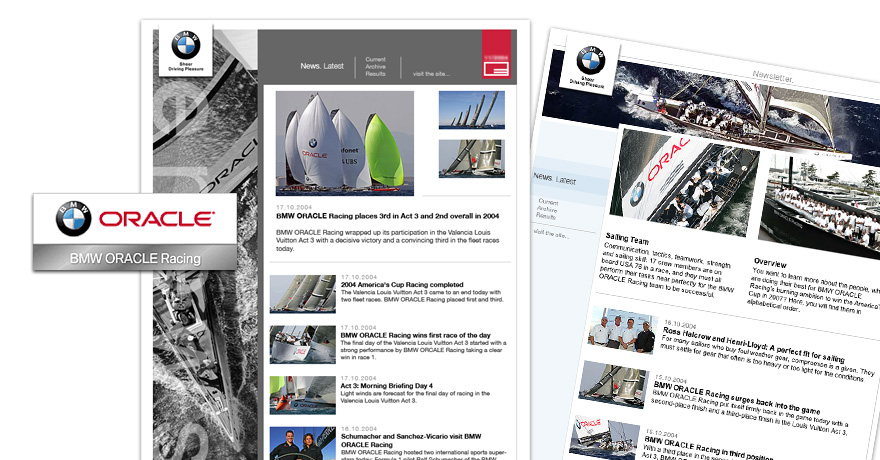This screenshot has height=460, width=880.
Task: Open 'Act 3: Morning Briefing Day 4' article
Action: (x=387, y=386)
